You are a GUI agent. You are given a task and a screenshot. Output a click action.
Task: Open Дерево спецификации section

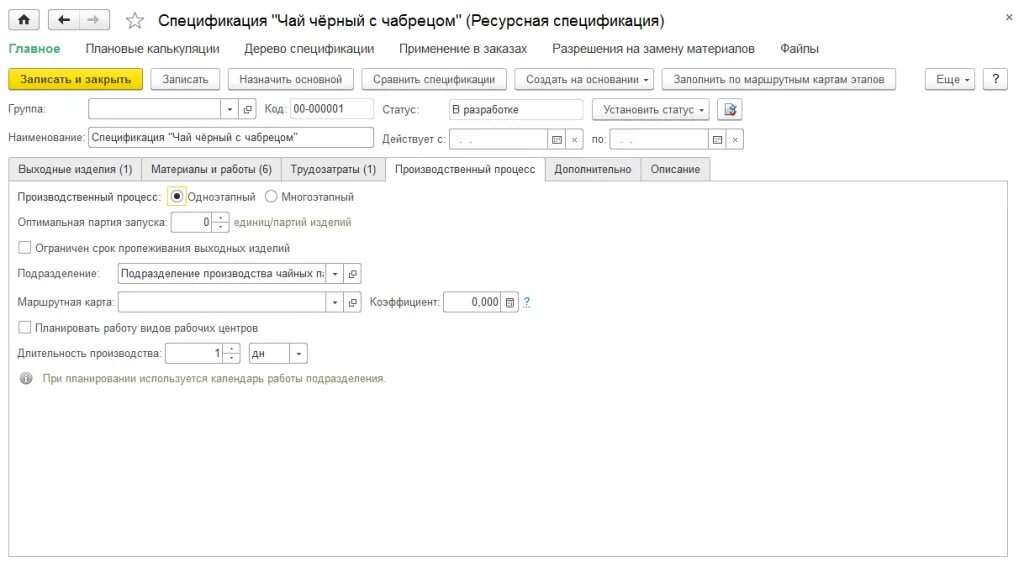pyautogui.click(x=309, y=49)
